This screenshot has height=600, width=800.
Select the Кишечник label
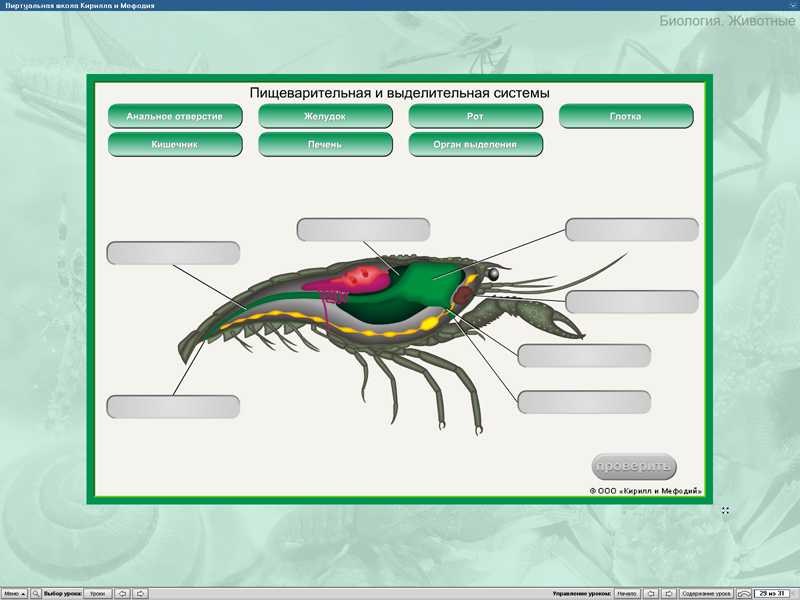(x=175, y=144)
